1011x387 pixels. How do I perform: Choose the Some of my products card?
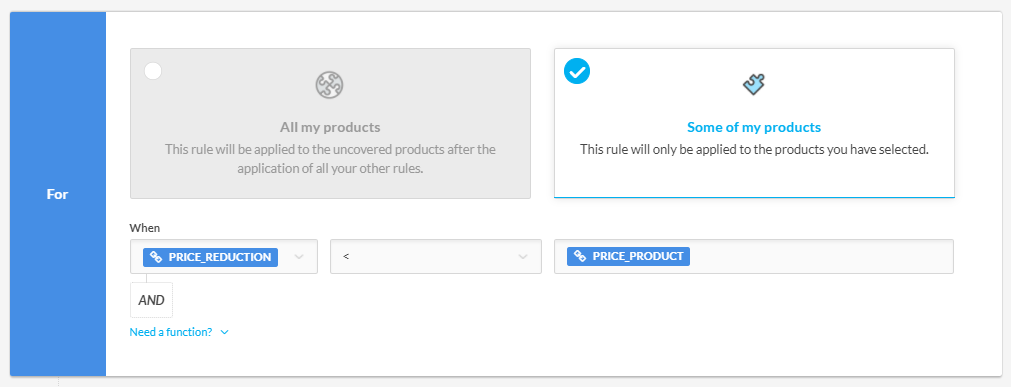click(x=754, y=123)
